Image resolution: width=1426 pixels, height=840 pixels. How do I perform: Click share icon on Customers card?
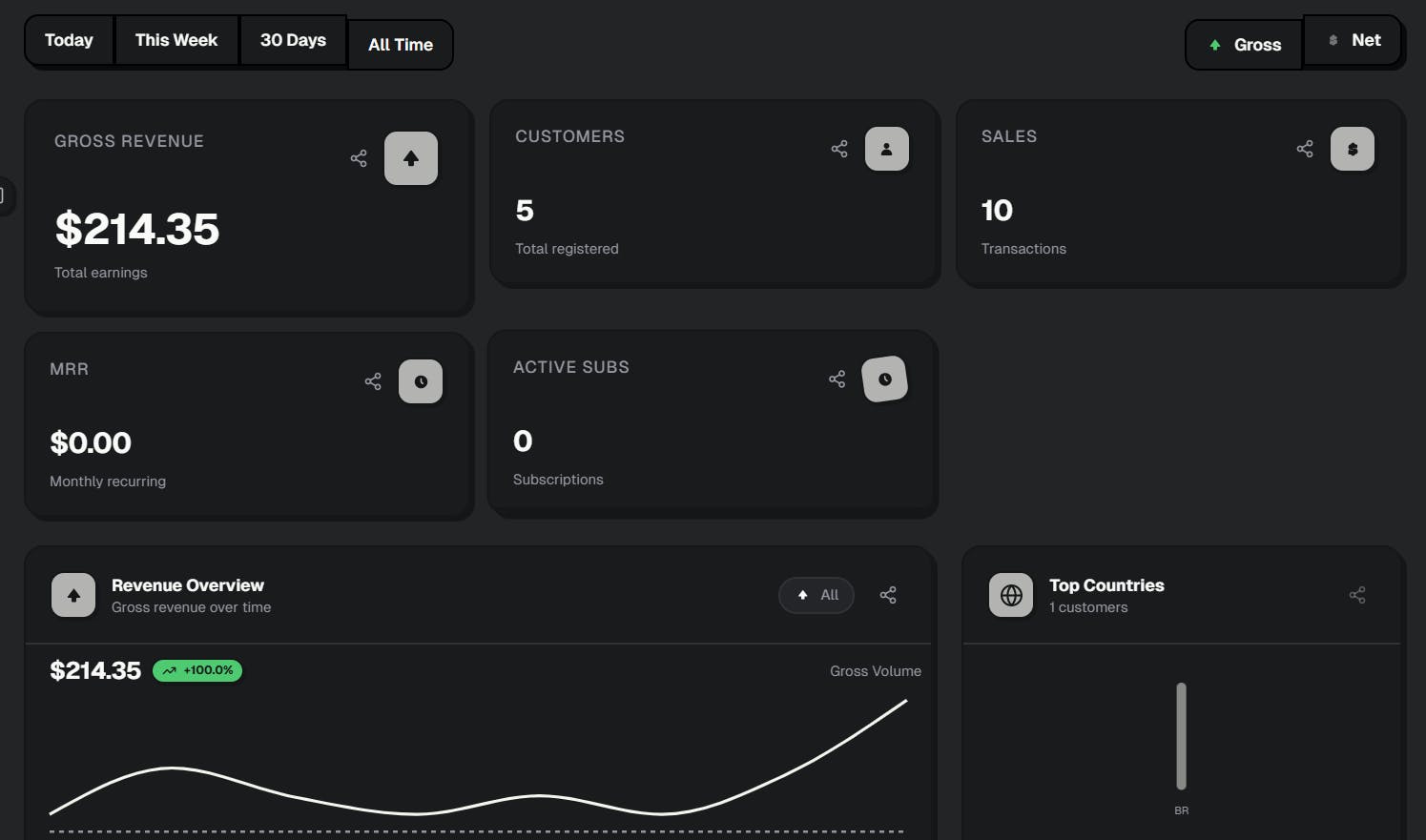coord(839,149)
